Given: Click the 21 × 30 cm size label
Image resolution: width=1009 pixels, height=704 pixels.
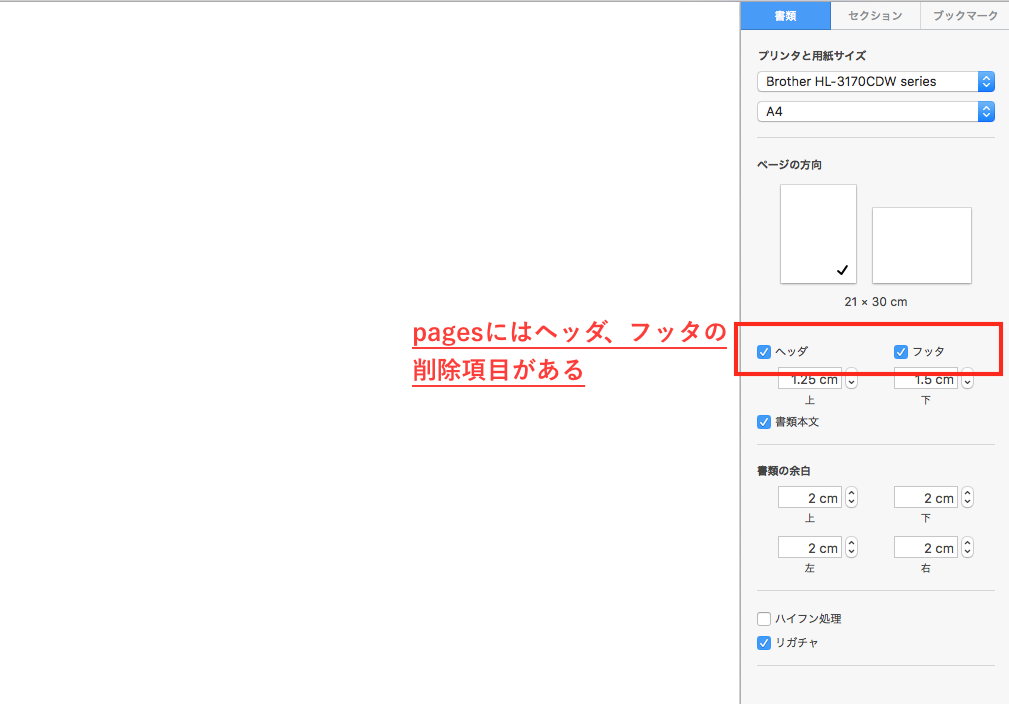Looking at the screenshot, I should pyautogui.click(x=876, y=302).
